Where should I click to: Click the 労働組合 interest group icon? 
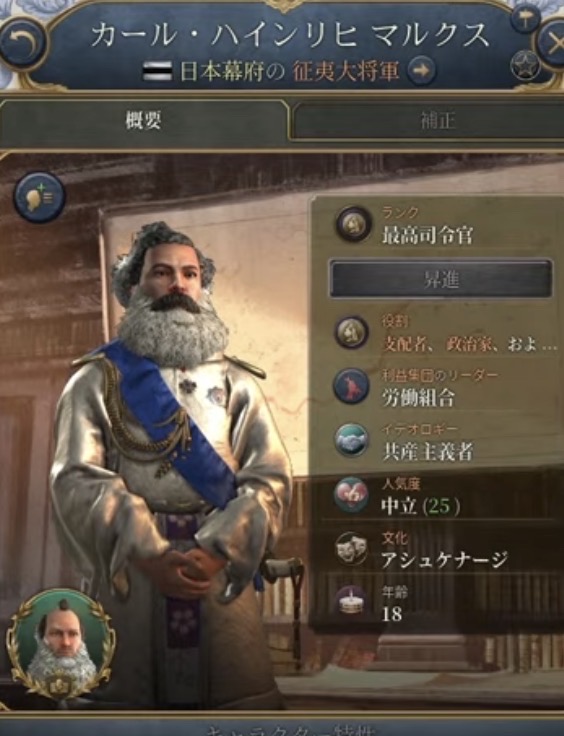click(352, 386)
